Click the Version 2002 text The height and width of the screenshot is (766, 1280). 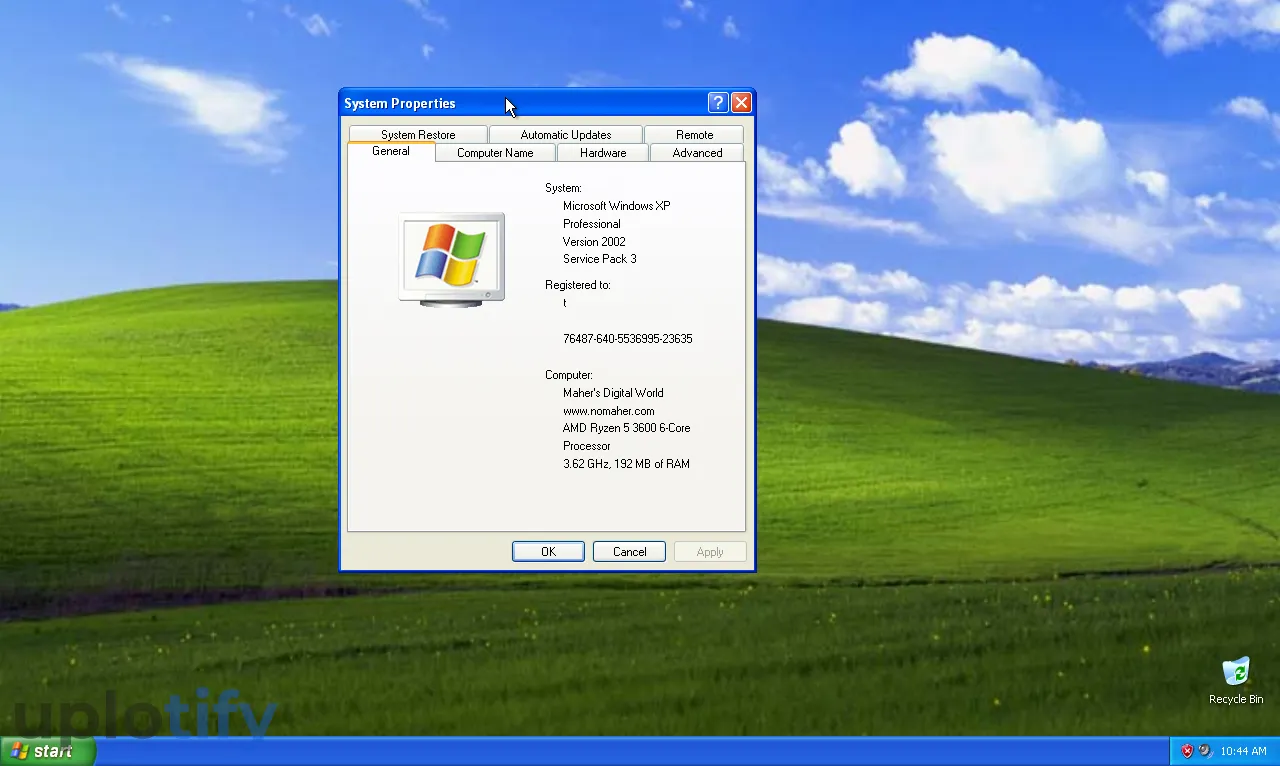(x=594, y=242)
